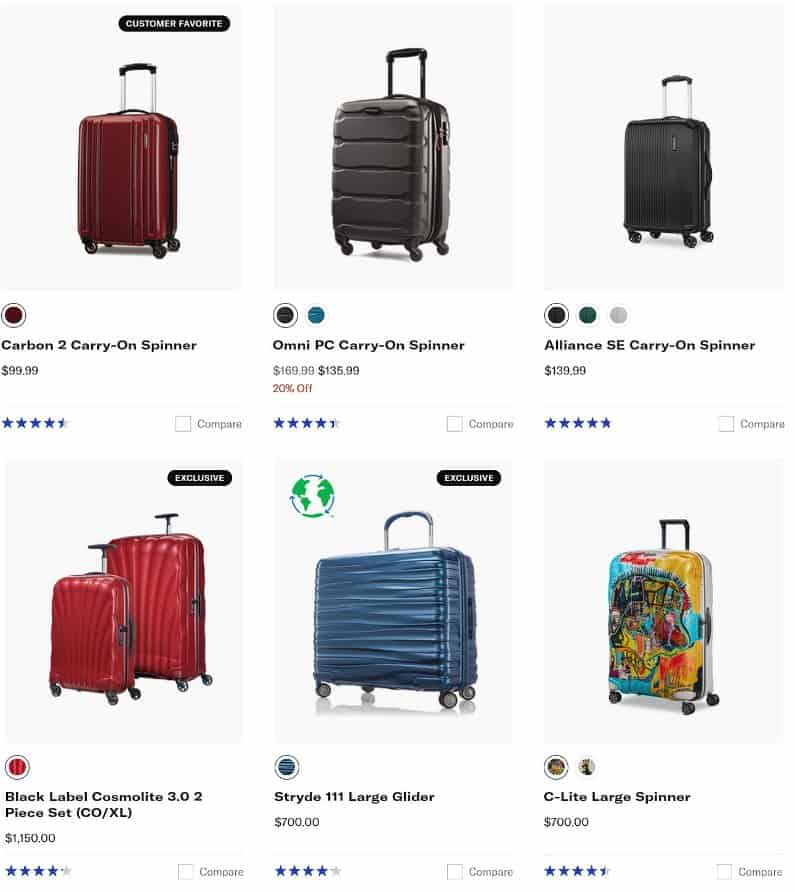
Task: Select the light gray color option for Alliance SE
Action: tap(619, 314)
